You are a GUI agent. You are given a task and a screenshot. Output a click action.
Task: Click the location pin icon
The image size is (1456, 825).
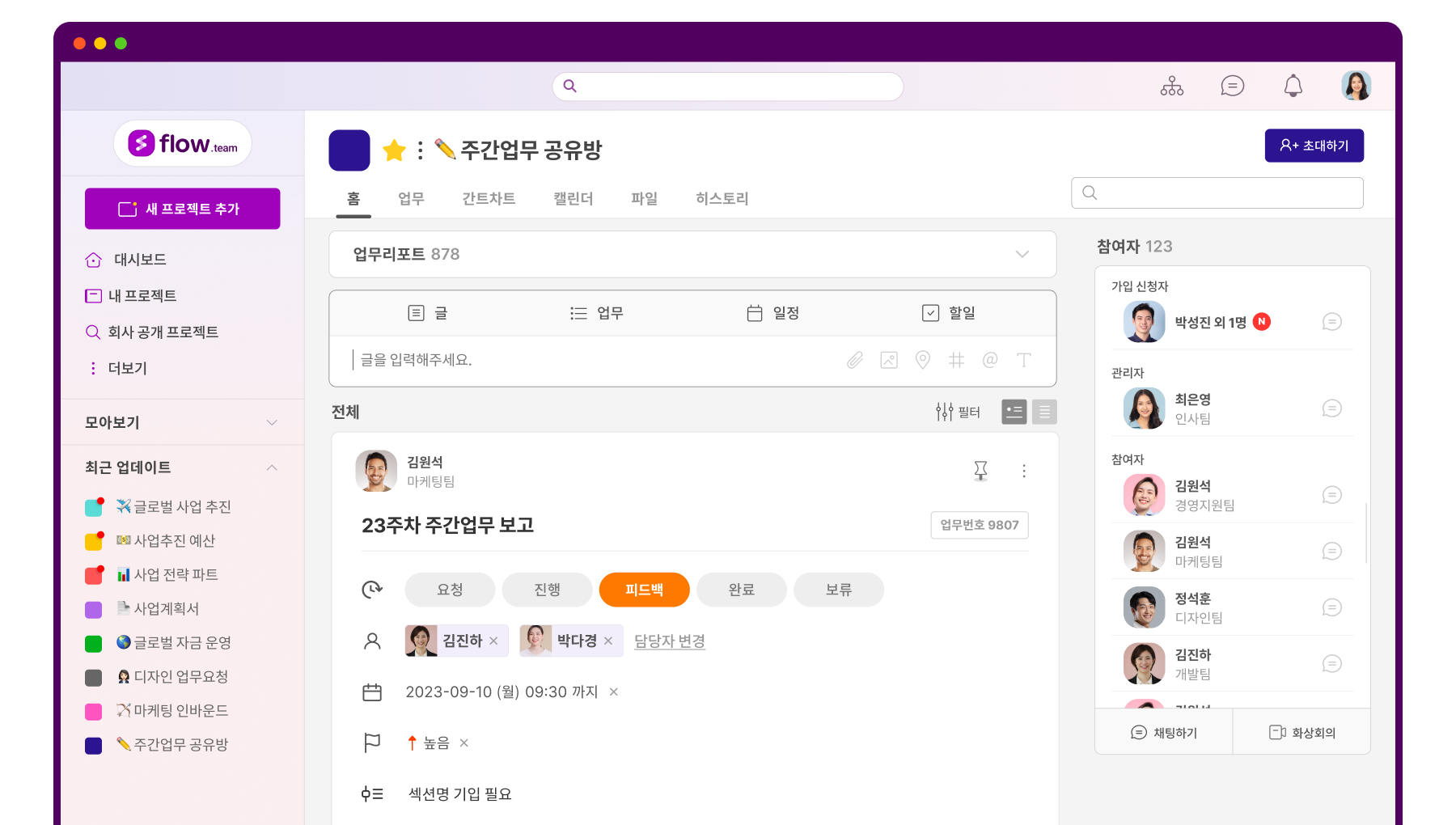pos(922,360)
